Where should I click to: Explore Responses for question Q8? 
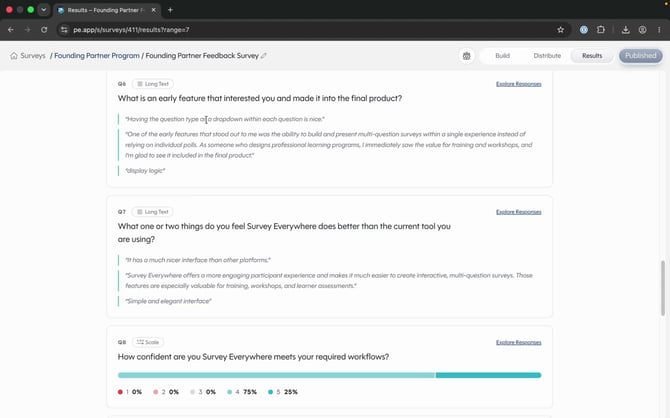(518, 342)
